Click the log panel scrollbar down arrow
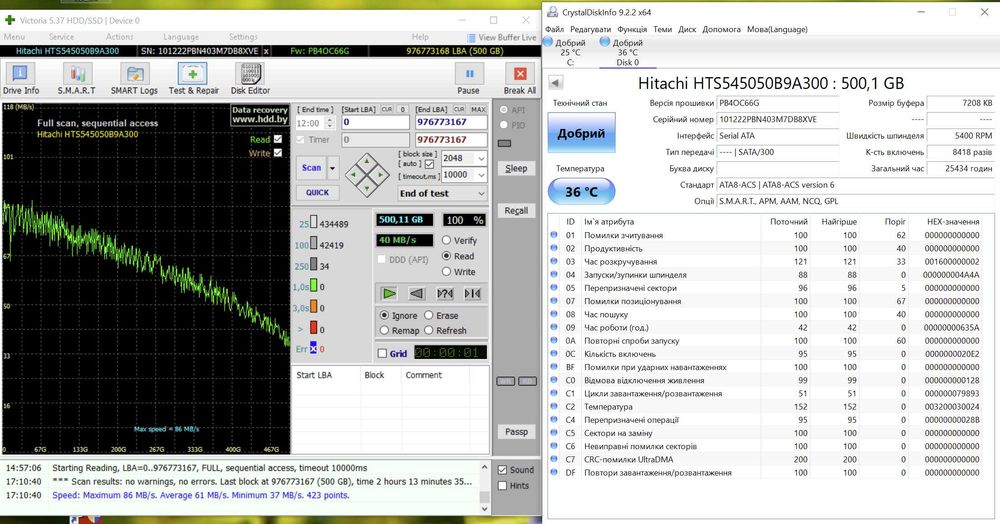Image resolution: width=1000 pixels, height=524 pixels. pyautogui.click(x=485, y=509)
